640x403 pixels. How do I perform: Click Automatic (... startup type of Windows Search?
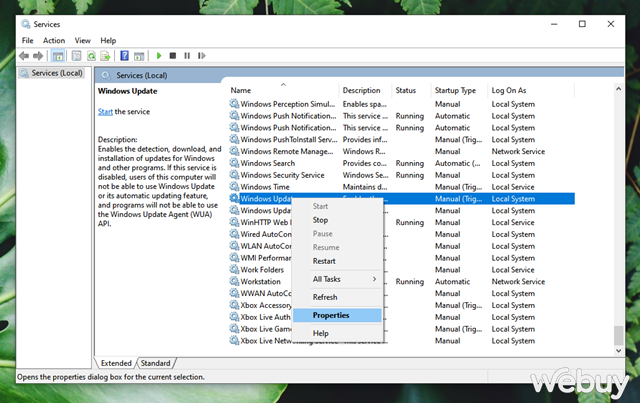457,163
